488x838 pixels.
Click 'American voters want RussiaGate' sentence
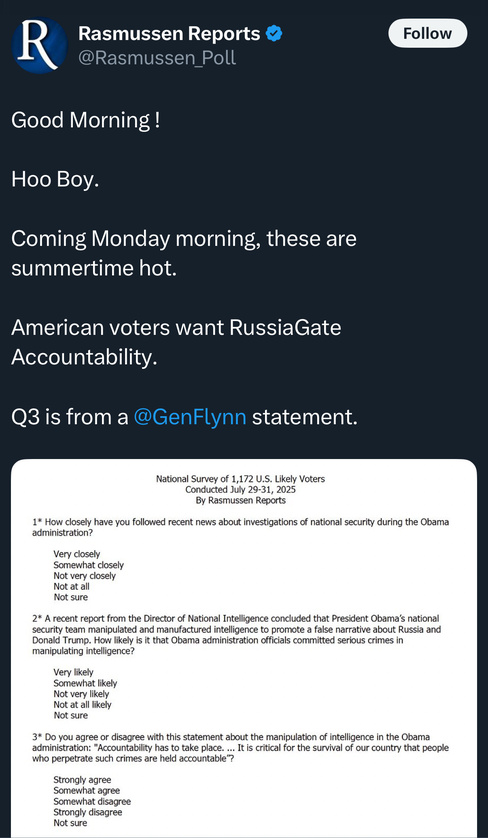click(x=176, y=342)
